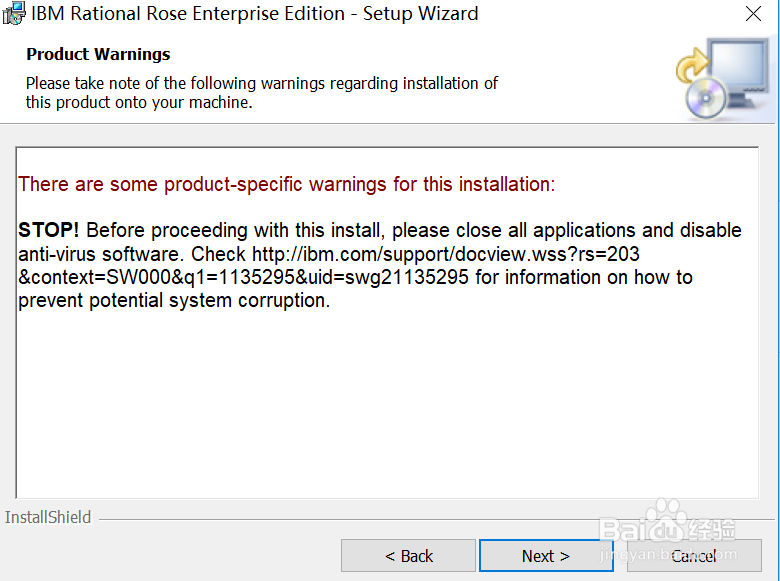Click the InstallShield label
780x581 pixels.
tap(48, 517)
